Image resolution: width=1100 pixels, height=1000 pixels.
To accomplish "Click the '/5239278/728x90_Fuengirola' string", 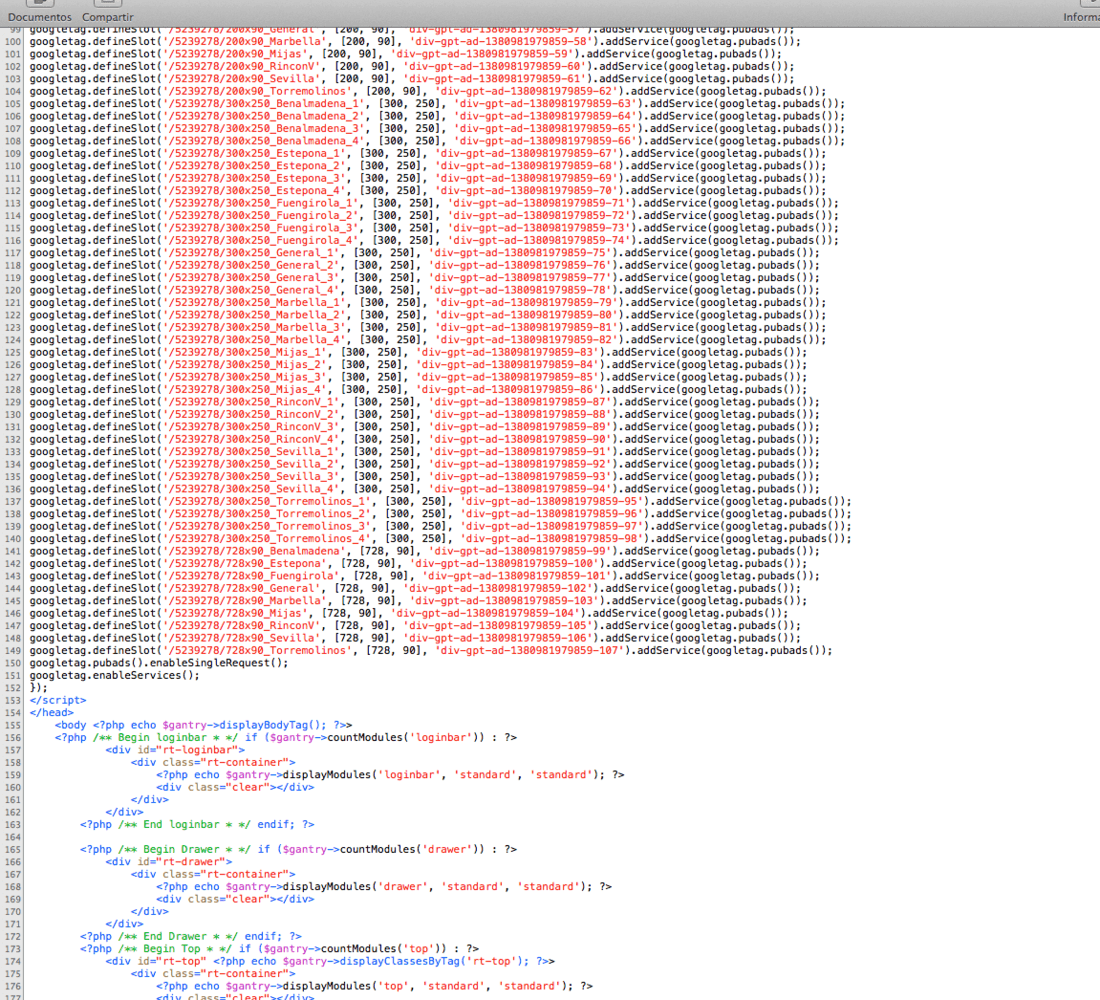I will [x=253, y=576].
